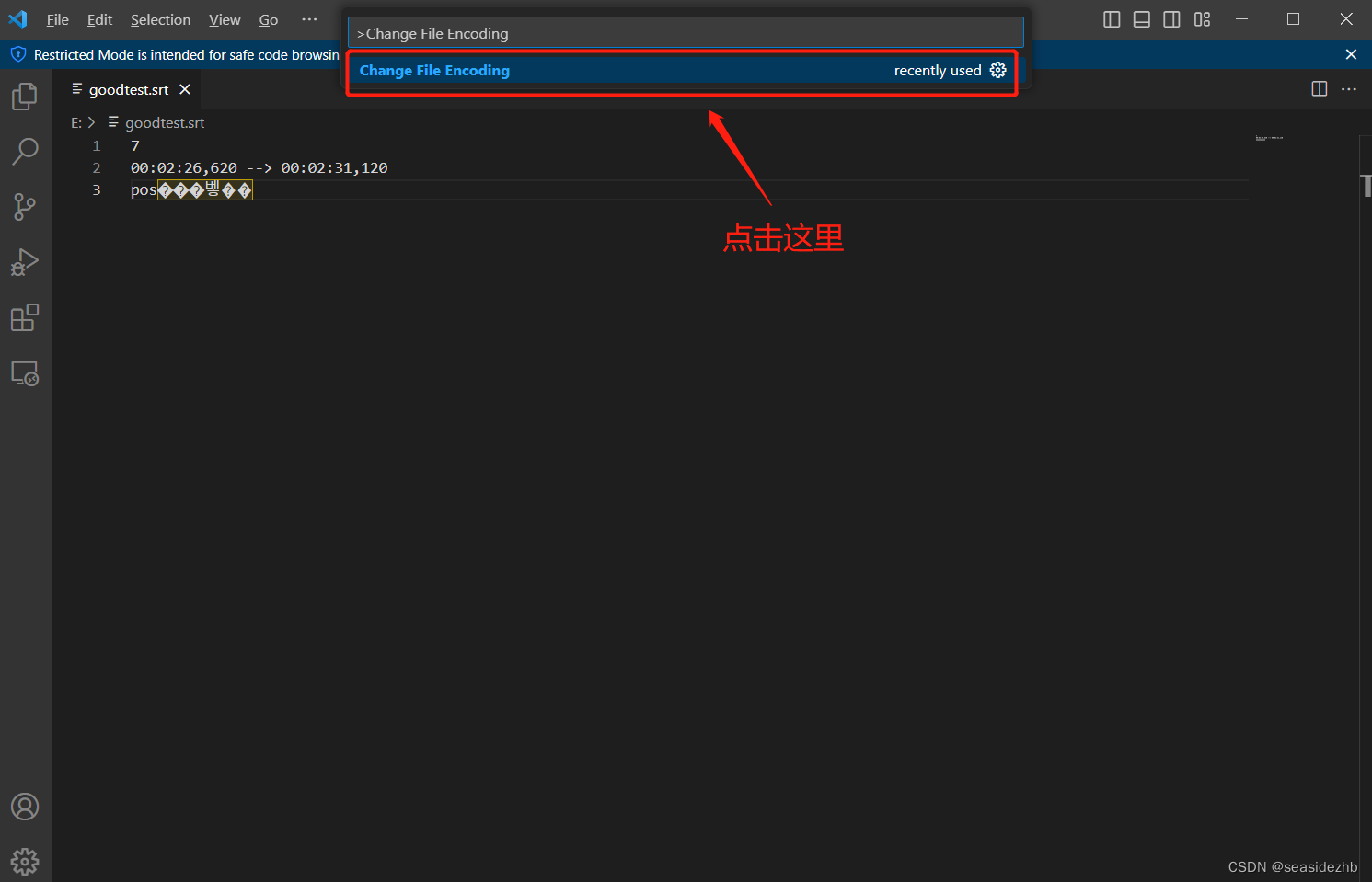Open the Accounts menu
The height and width of the screenshot is (882, 1372).
(x=25, y=807)
